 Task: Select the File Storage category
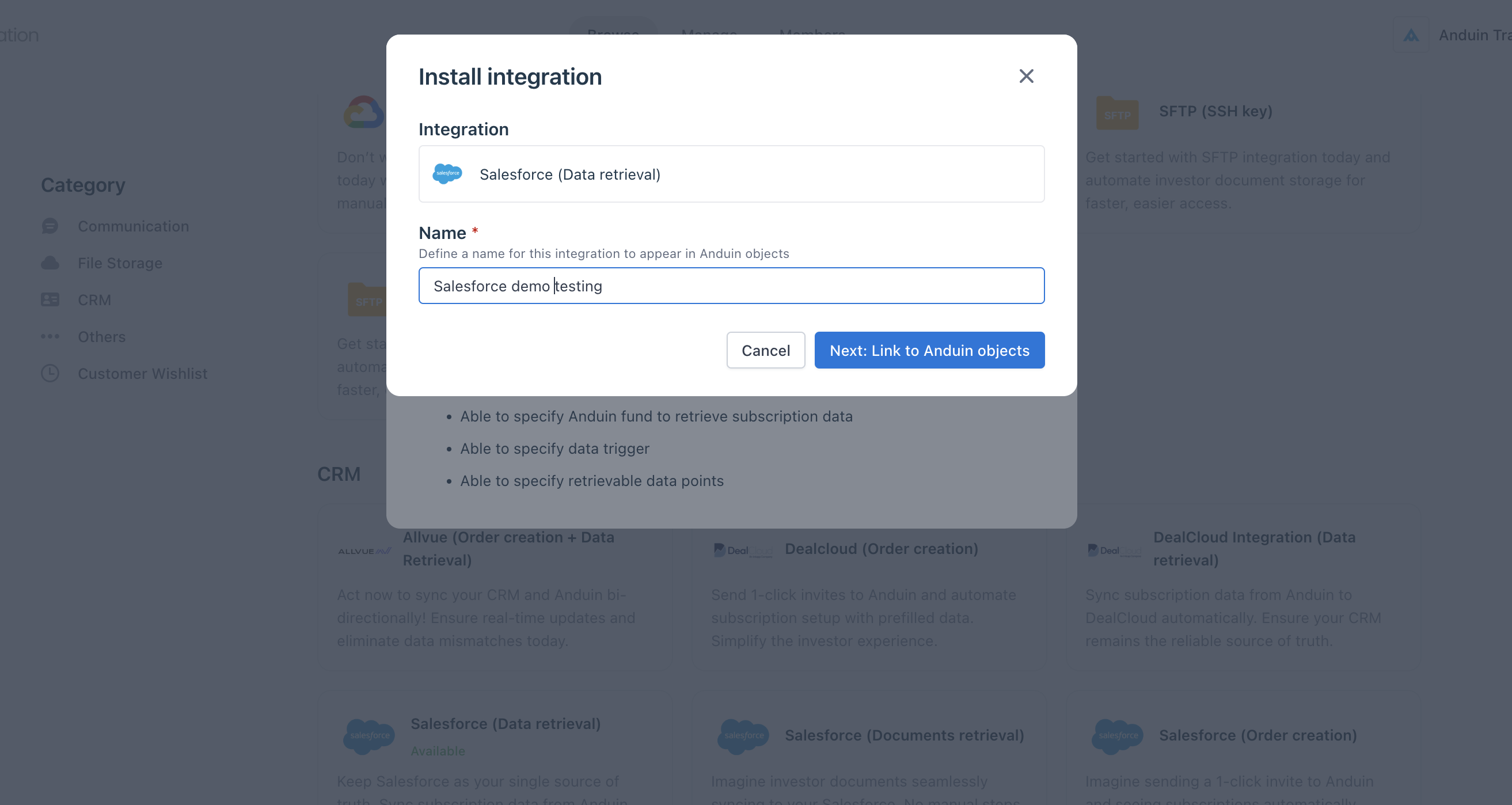click(x=120, y=263)
